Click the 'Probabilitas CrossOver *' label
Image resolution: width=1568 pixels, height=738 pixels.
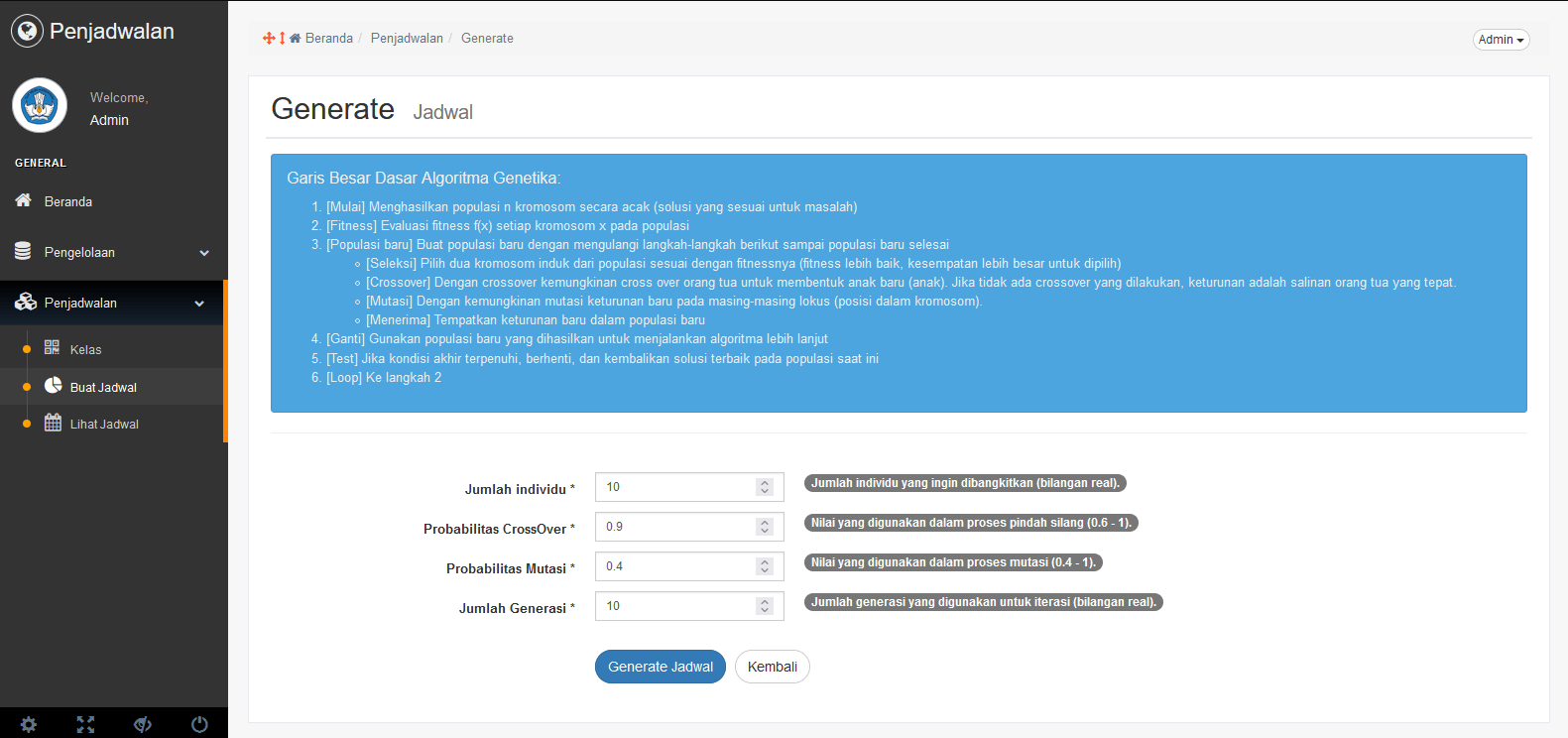499,529
